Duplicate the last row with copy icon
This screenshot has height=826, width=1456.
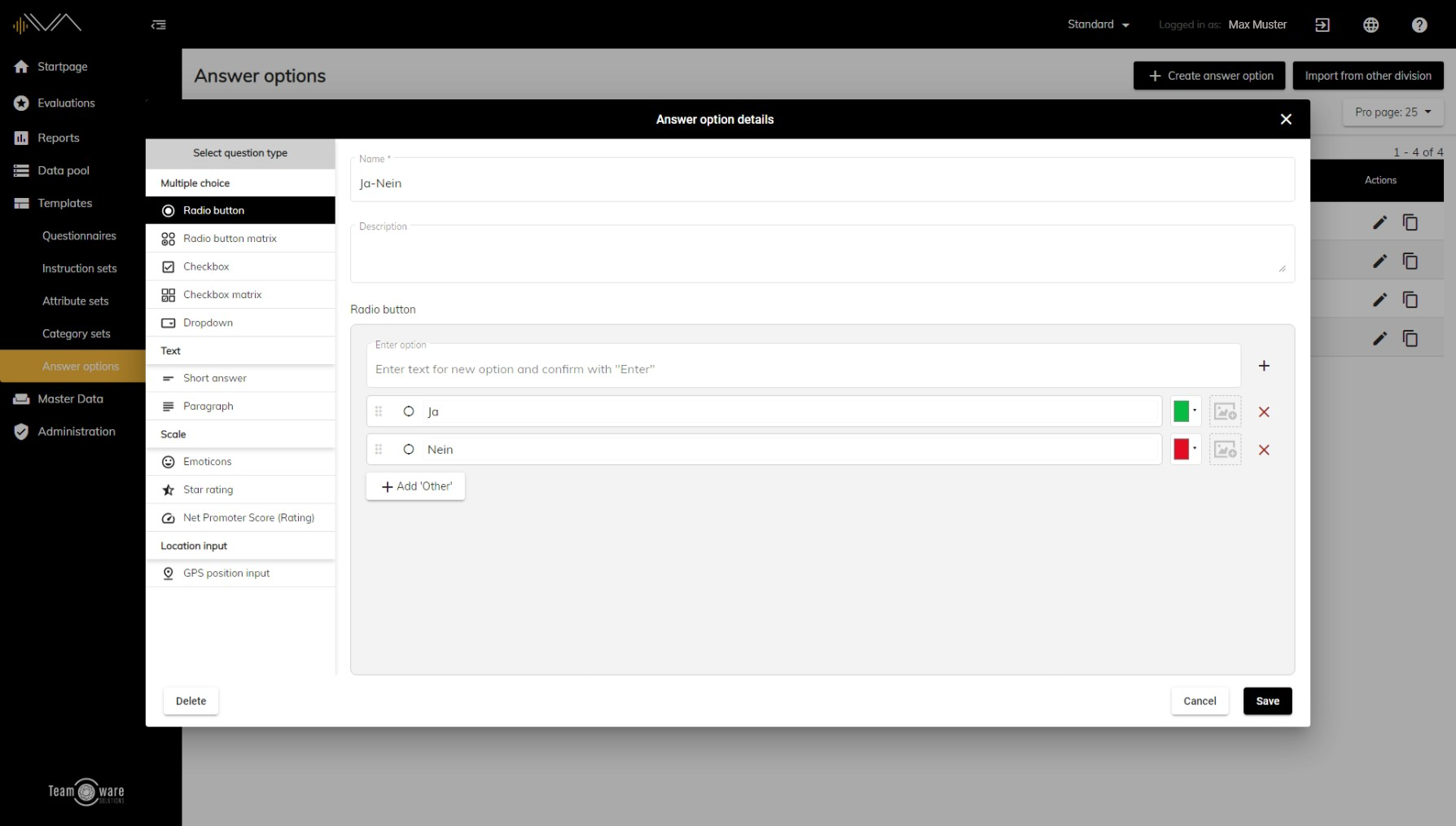pos(1410,338)
